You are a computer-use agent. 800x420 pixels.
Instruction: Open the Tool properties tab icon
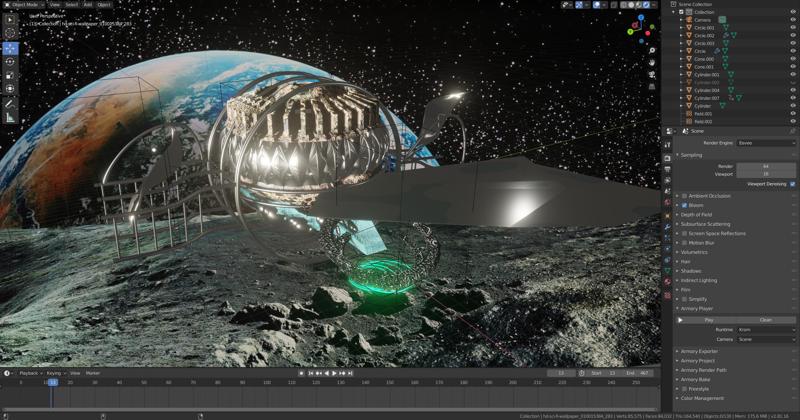coord(667,145)
